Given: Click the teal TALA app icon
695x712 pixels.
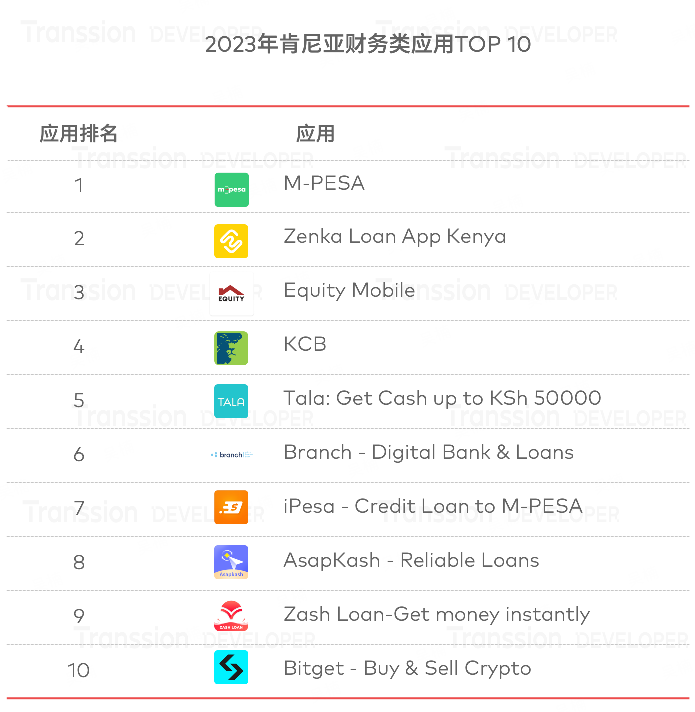Looking at the screenshot, I should pos(231,401).
